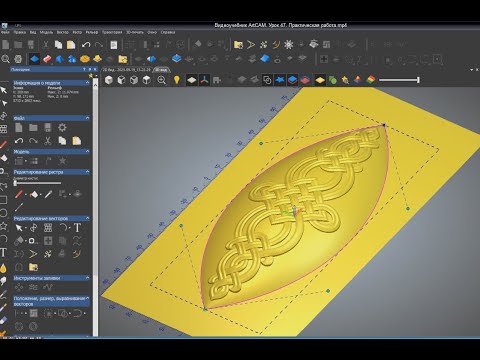Switch to the 2D view tab
This screenshot has height=360, width=480.
(x=127, y=70)
